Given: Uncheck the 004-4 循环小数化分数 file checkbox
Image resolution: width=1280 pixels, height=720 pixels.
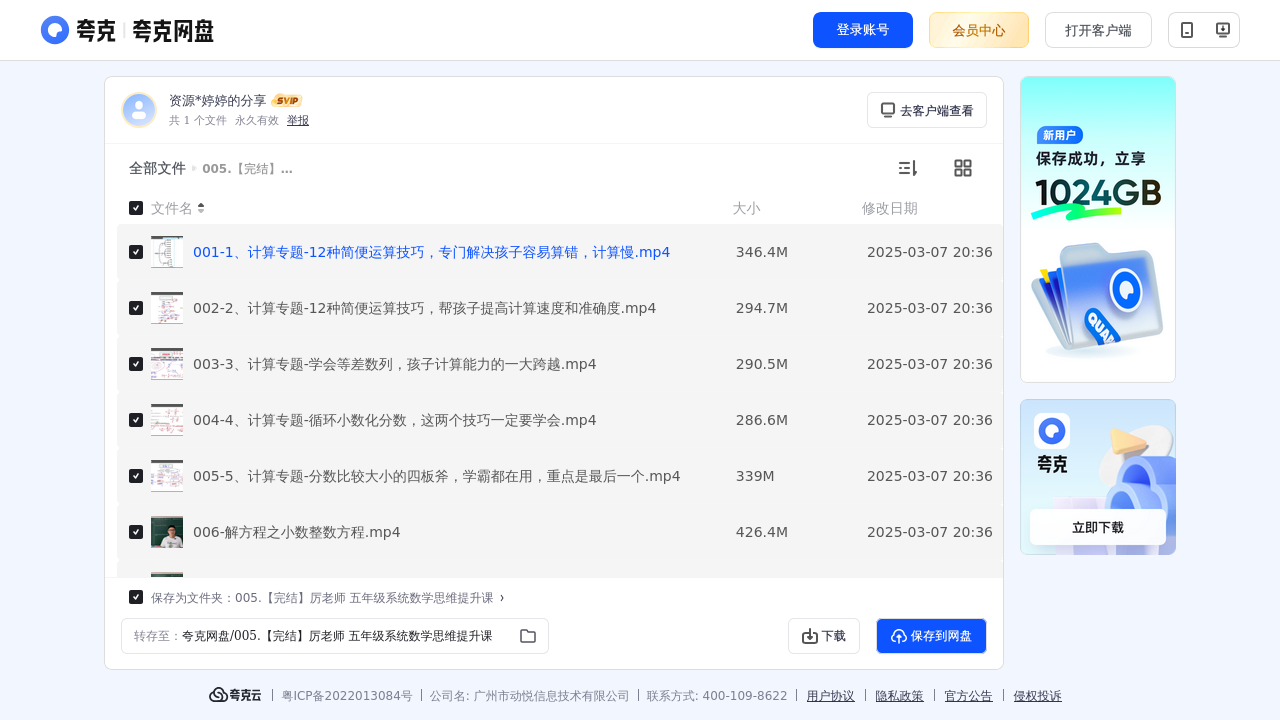Looking at the screenshot, I should pyautogui.click(x=136, y=420).
